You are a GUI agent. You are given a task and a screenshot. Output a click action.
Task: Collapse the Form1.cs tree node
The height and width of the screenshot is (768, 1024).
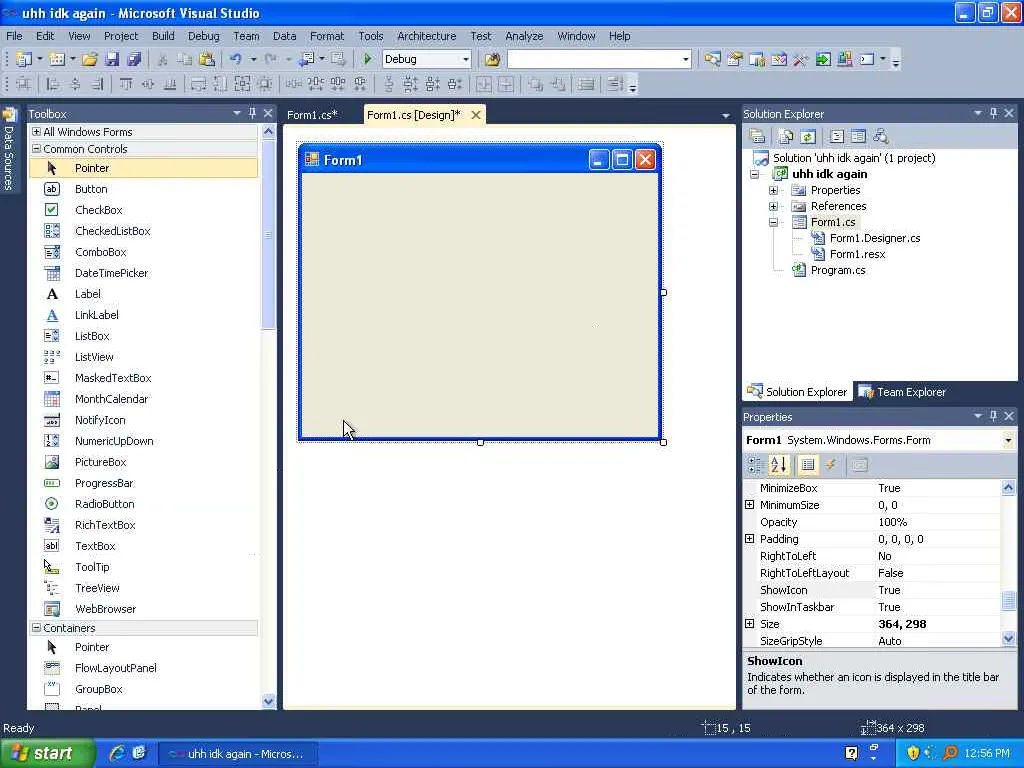(773, 222)
